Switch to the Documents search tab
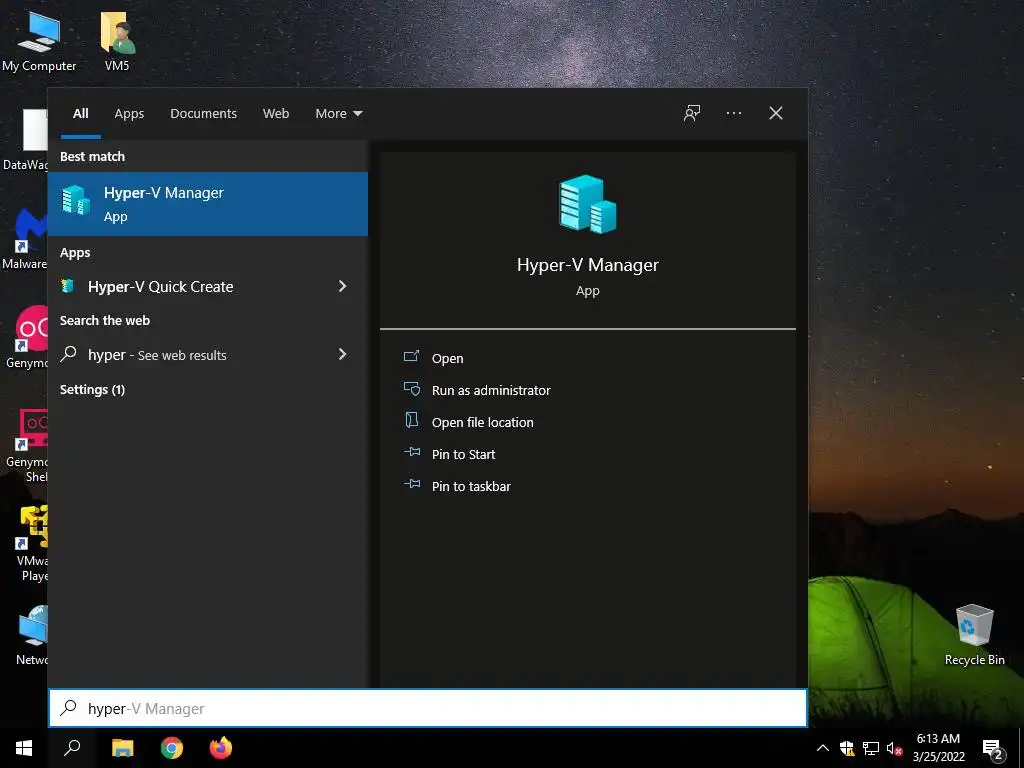The image size is (1024, 768). (203, 113)
